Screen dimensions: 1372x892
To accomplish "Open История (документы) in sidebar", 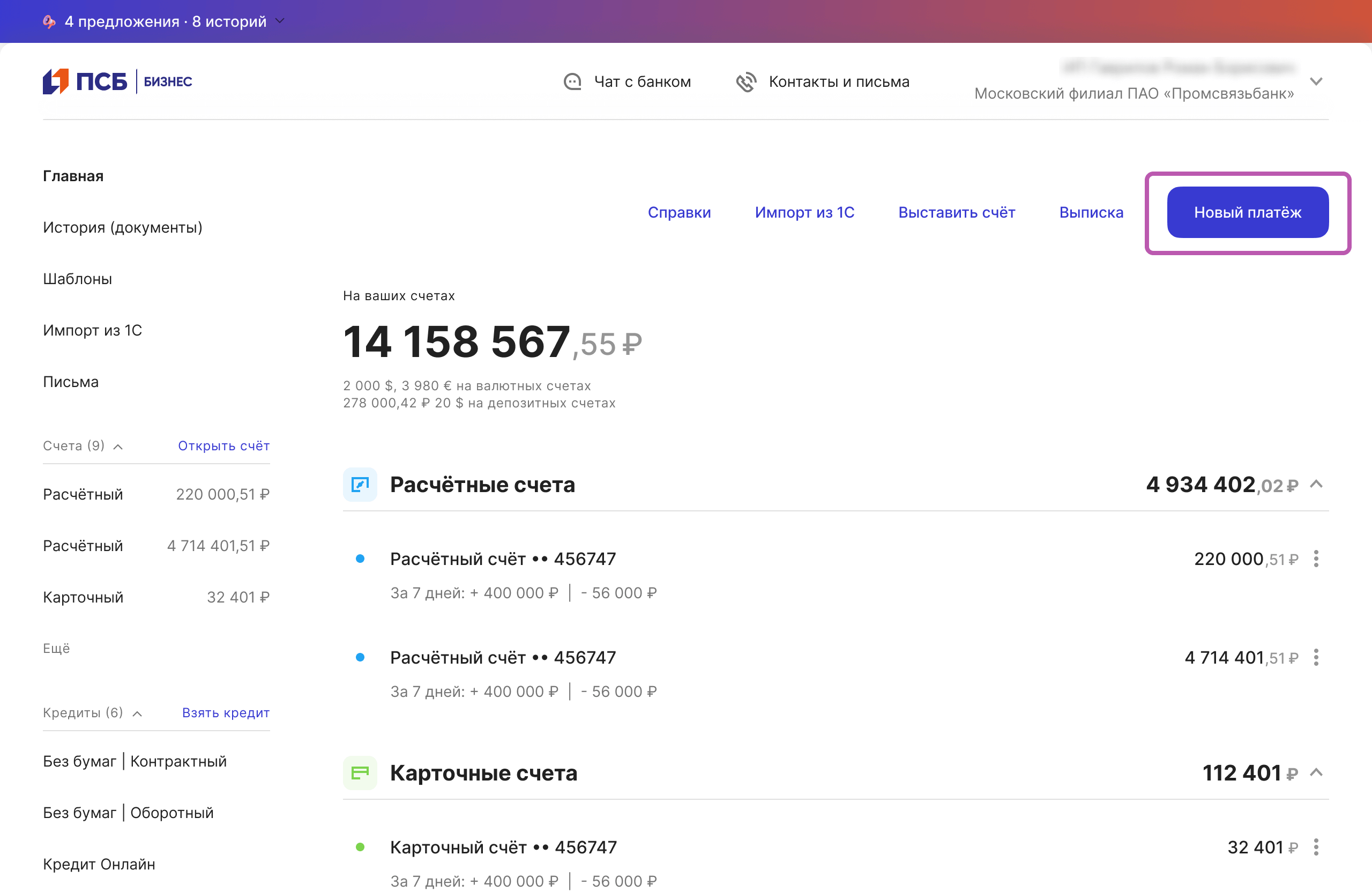I will [x=122, y=227].
